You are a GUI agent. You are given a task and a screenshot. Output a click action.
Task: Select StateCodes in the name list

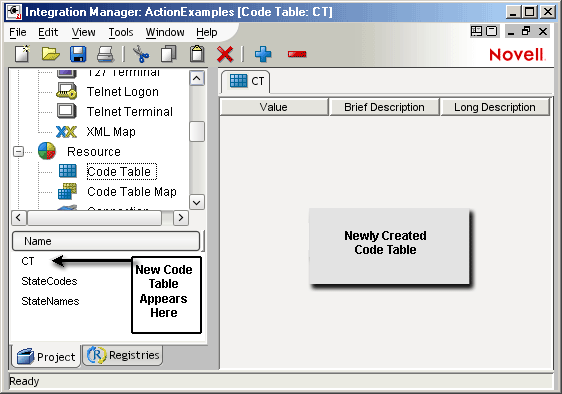[49, 281]
